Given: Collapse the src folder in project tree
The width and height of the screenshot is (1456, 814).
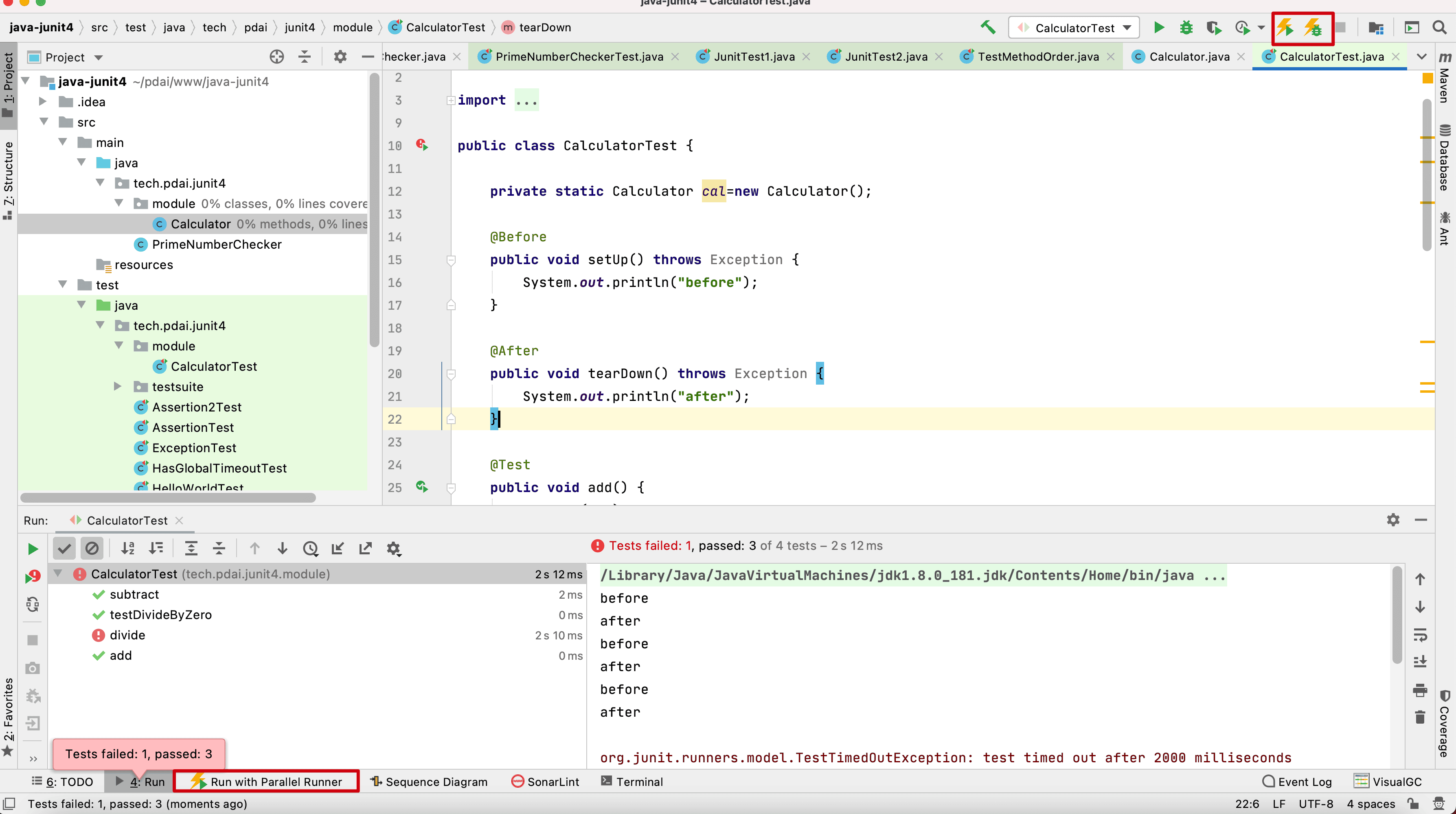Looking at the screenshot, I should [x=44, y=122].
